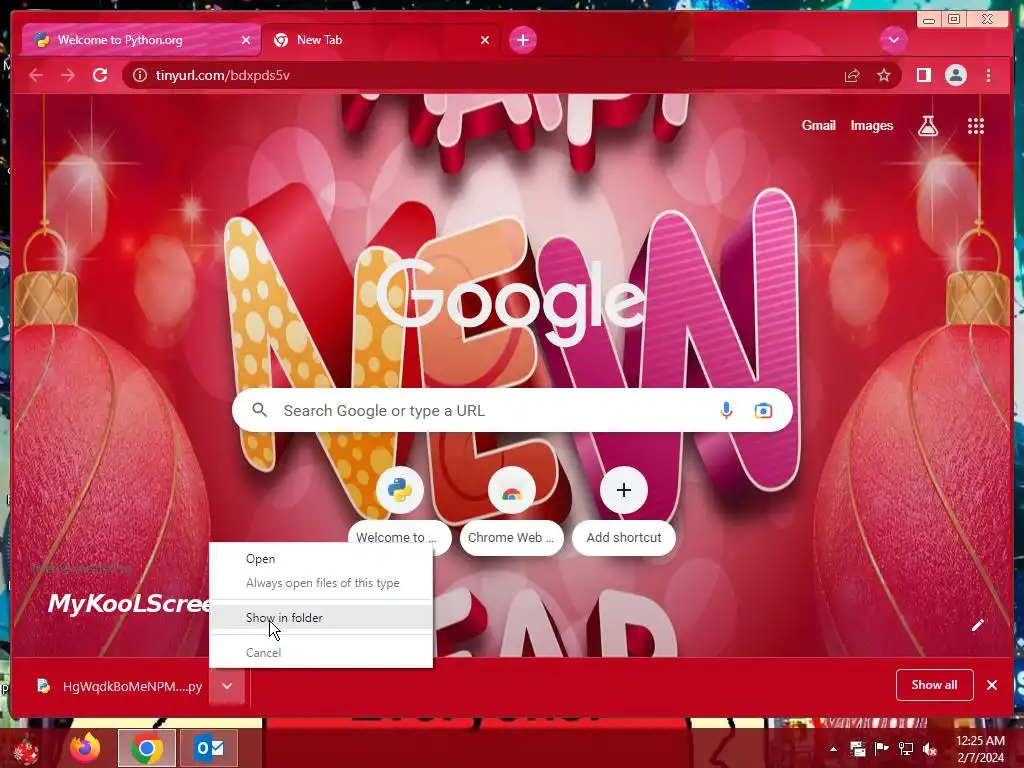Start voice search with the microphone
Image resolution: width=1024 pixels, height=768 pixels.
[x=726, y=411]
